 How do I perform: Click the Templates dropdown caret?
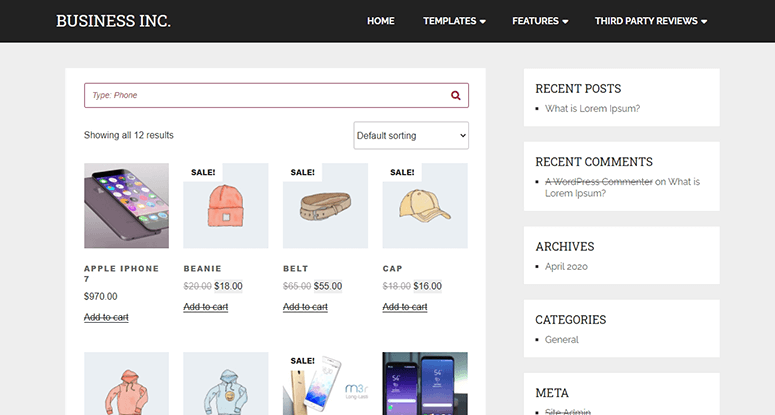click(483, 21)
